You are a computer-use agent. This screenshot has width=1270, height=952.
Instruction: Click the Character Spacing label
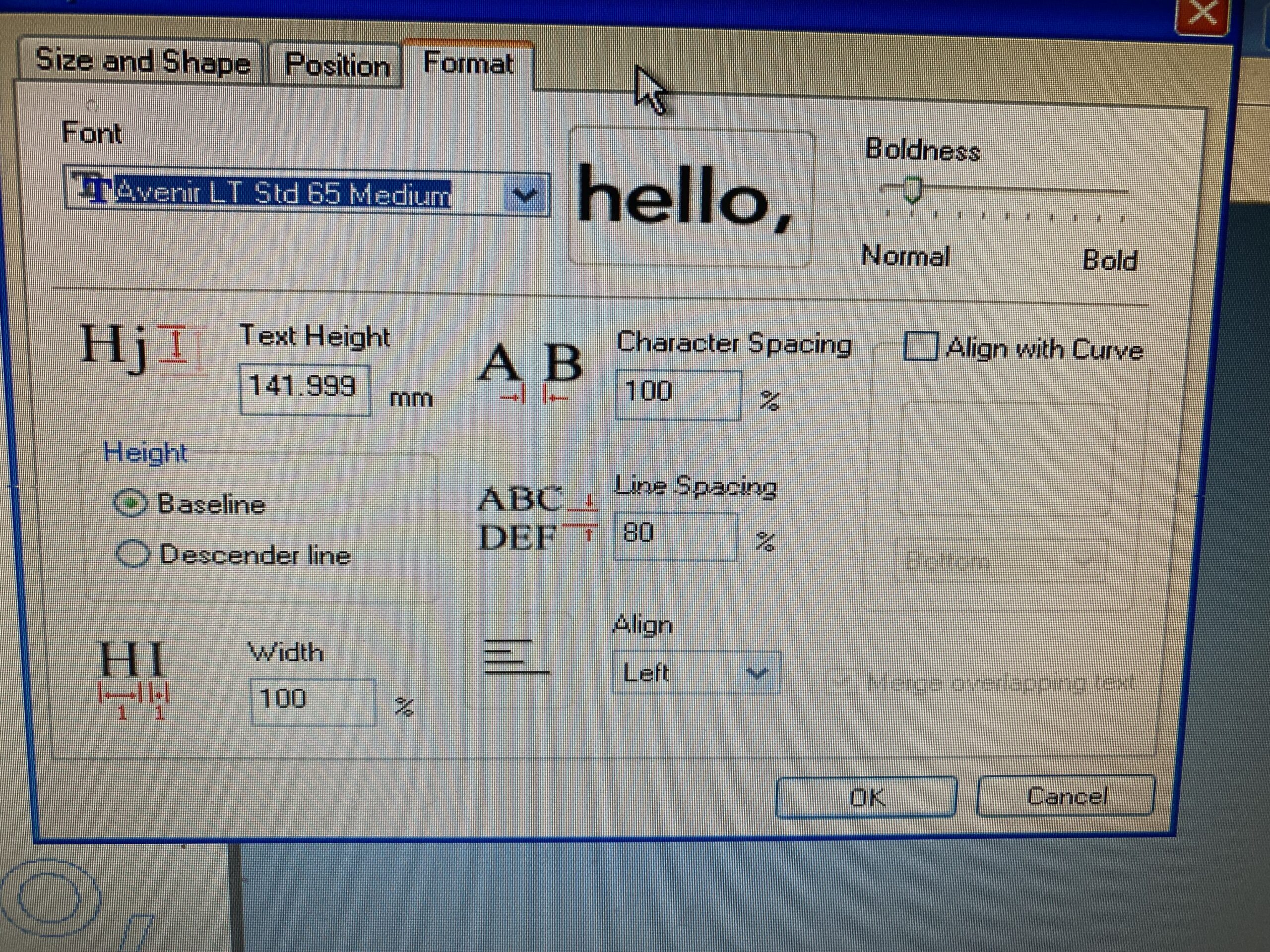pos(734,343)
